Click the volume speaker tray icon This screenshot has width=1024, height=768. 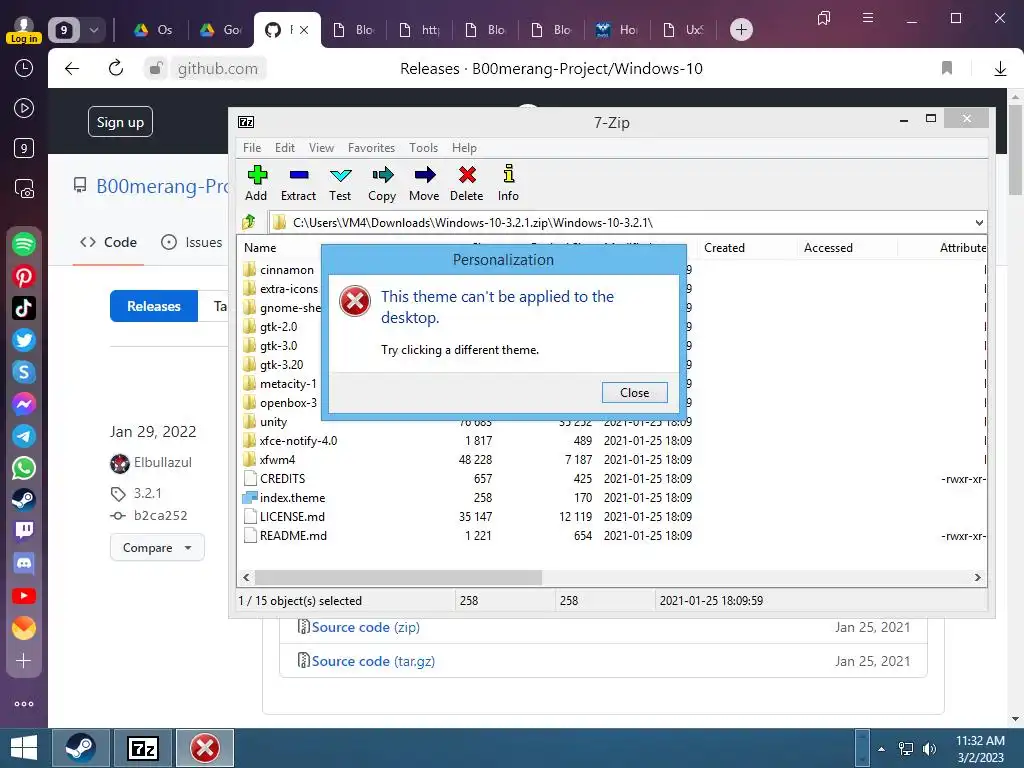click(x=929, y=749)
